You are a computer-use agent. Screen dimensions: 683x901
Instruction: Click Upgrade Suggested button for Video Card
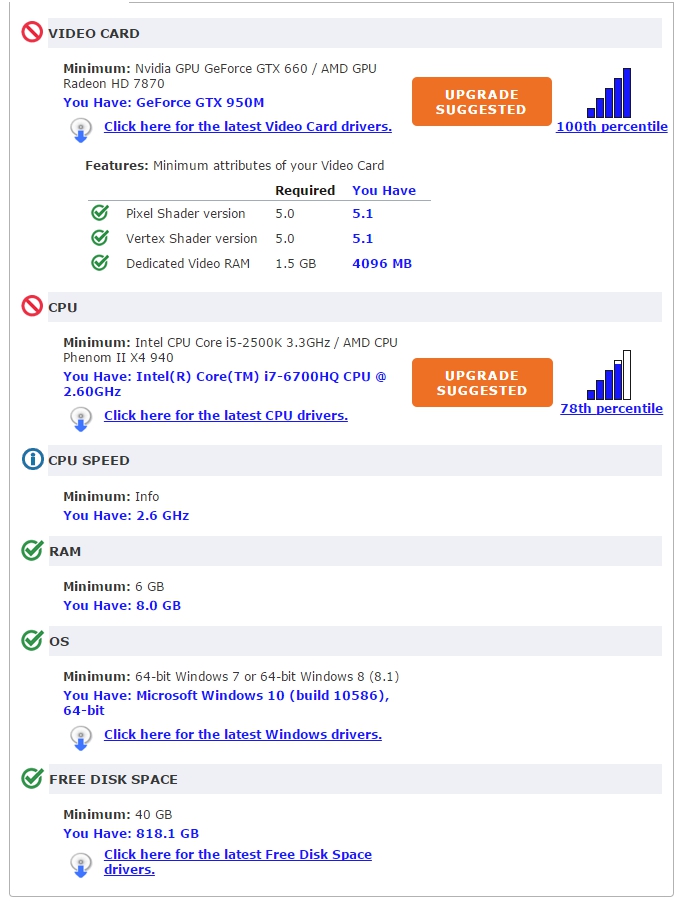pyautogui.click(x=482, y=102)
